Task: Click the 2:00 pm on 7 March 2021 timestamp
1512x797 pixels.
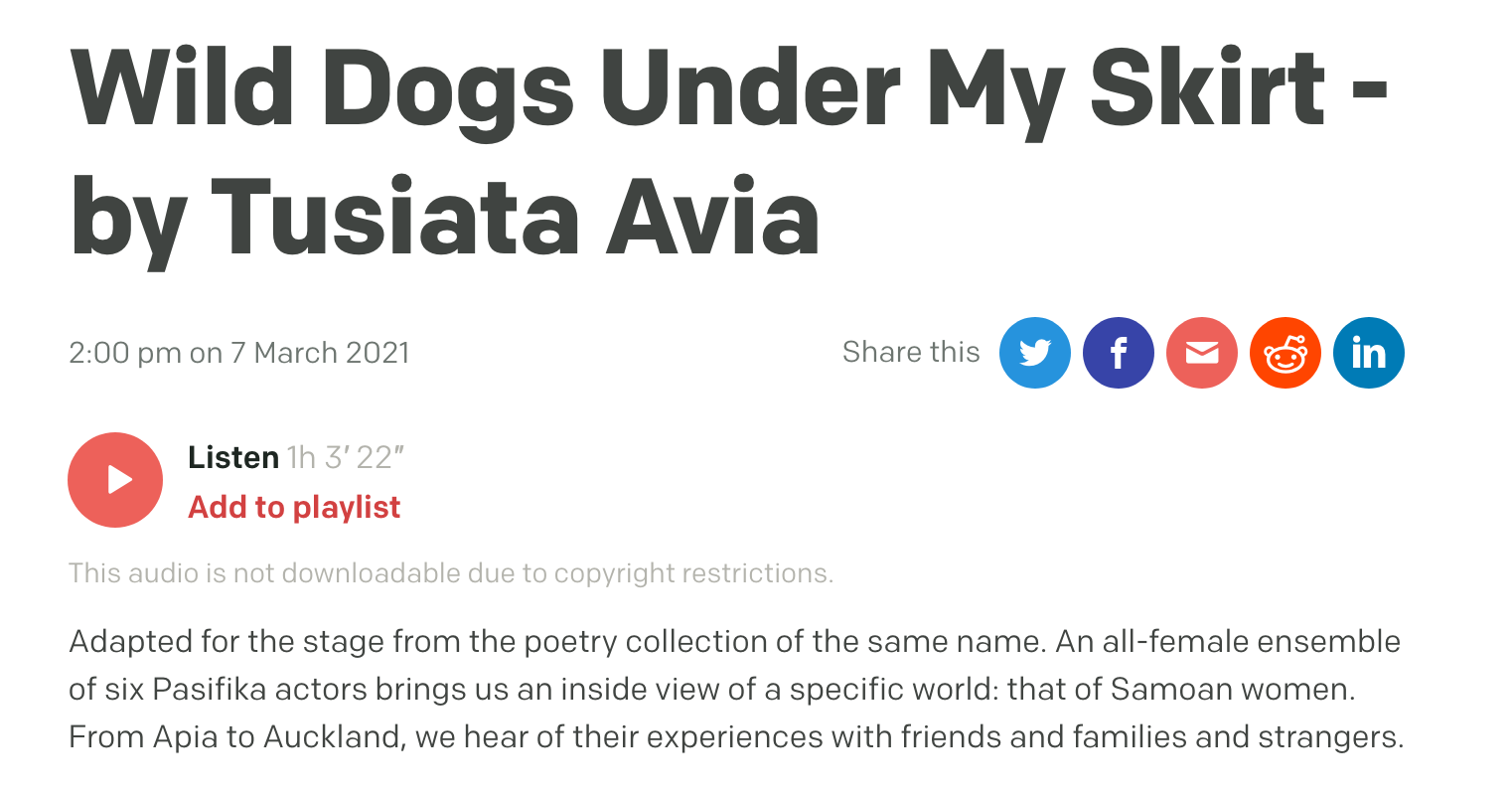Action: 239,353
